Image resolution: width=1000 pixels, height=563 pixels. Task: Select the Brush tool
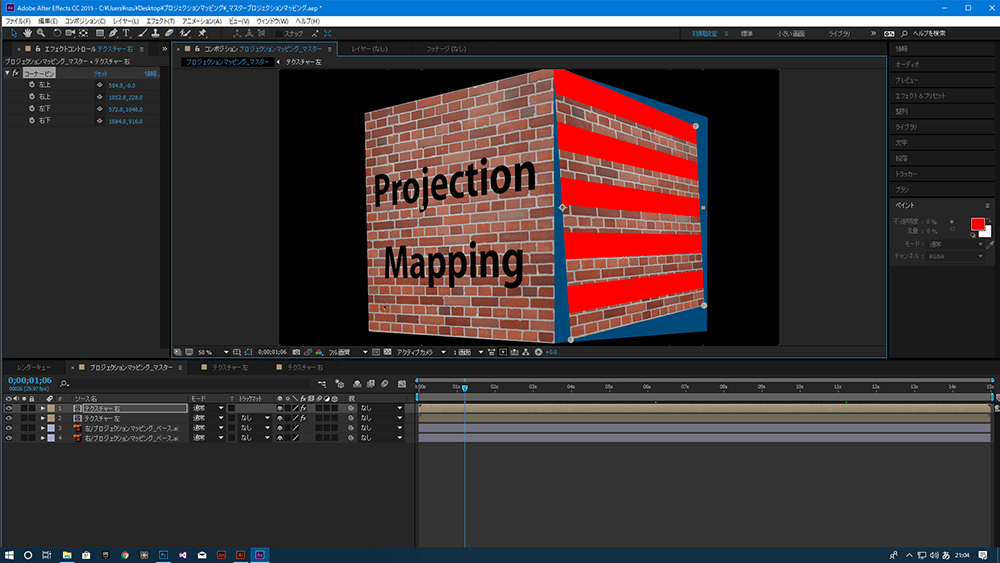tap(141, 33)
